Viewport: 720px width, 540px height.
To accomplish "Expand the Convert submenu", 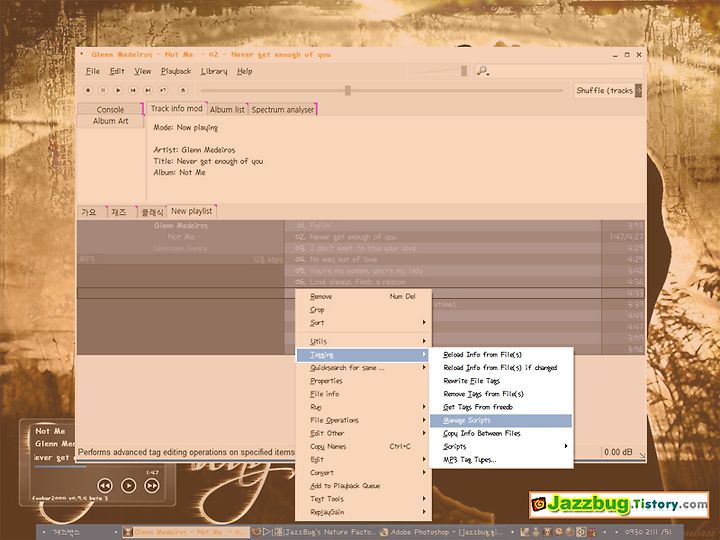I will (x=363, y=472).
